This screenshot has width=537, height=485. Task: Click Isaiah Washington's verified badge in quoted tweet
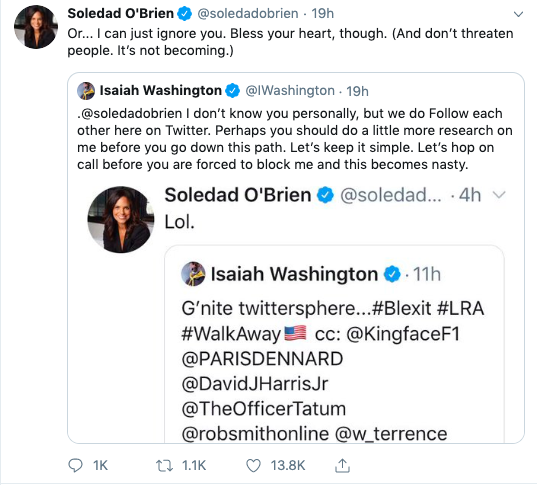[233, 91]
